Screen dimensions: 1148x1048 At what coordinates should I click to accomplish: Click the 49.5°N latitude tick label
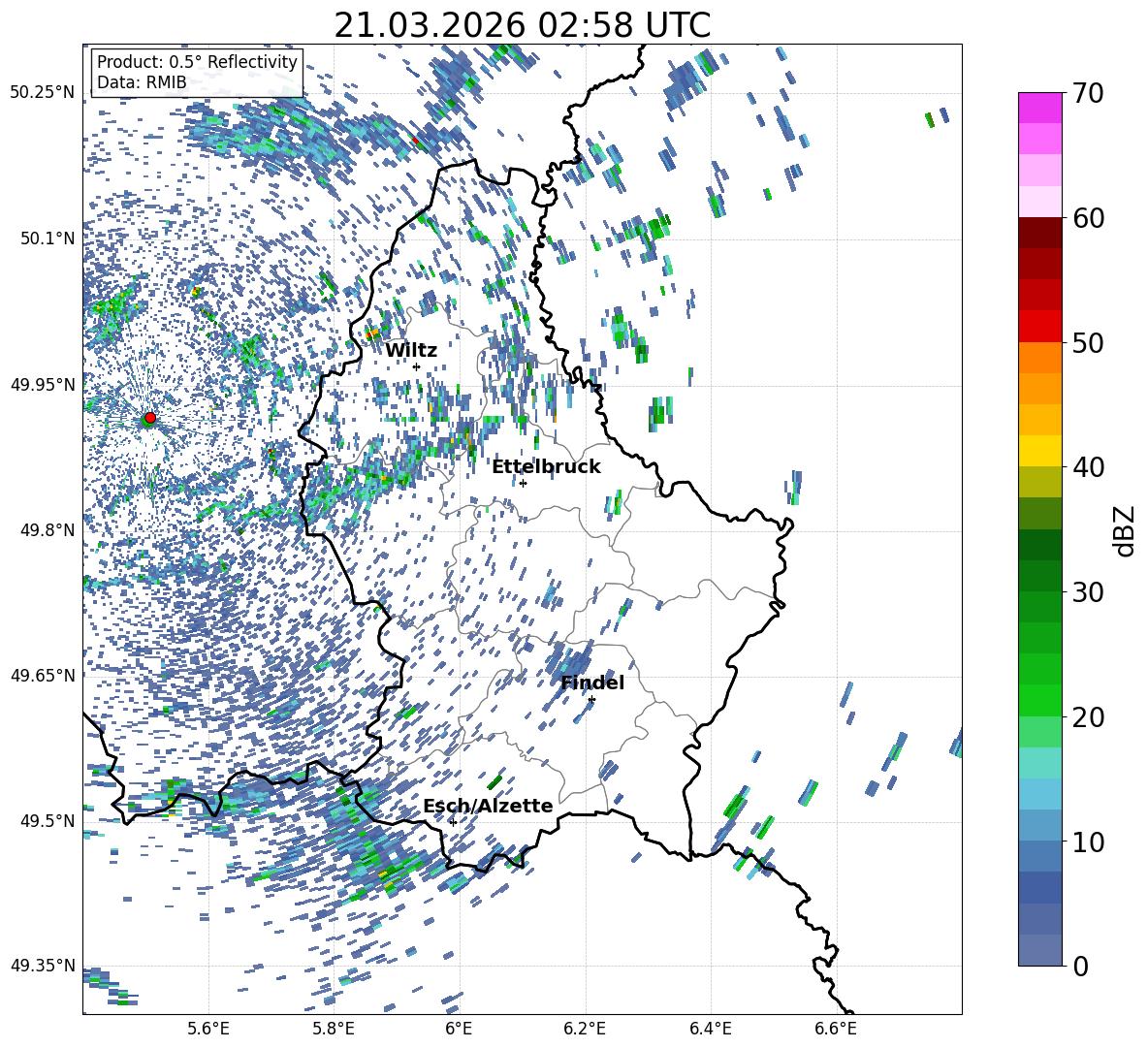[x=47, y=820]
